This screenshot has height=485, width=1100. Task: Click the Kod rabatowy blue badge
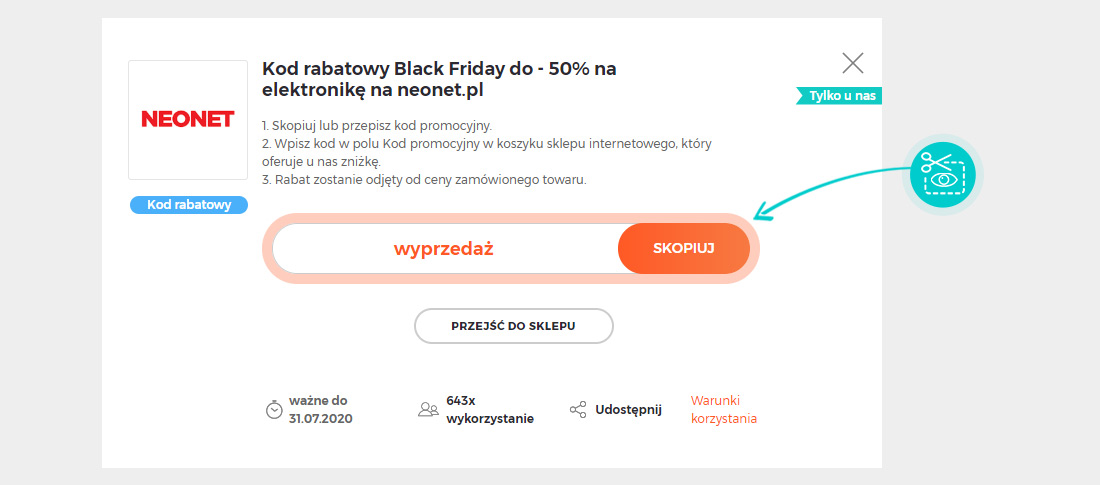tap(189, 205)
